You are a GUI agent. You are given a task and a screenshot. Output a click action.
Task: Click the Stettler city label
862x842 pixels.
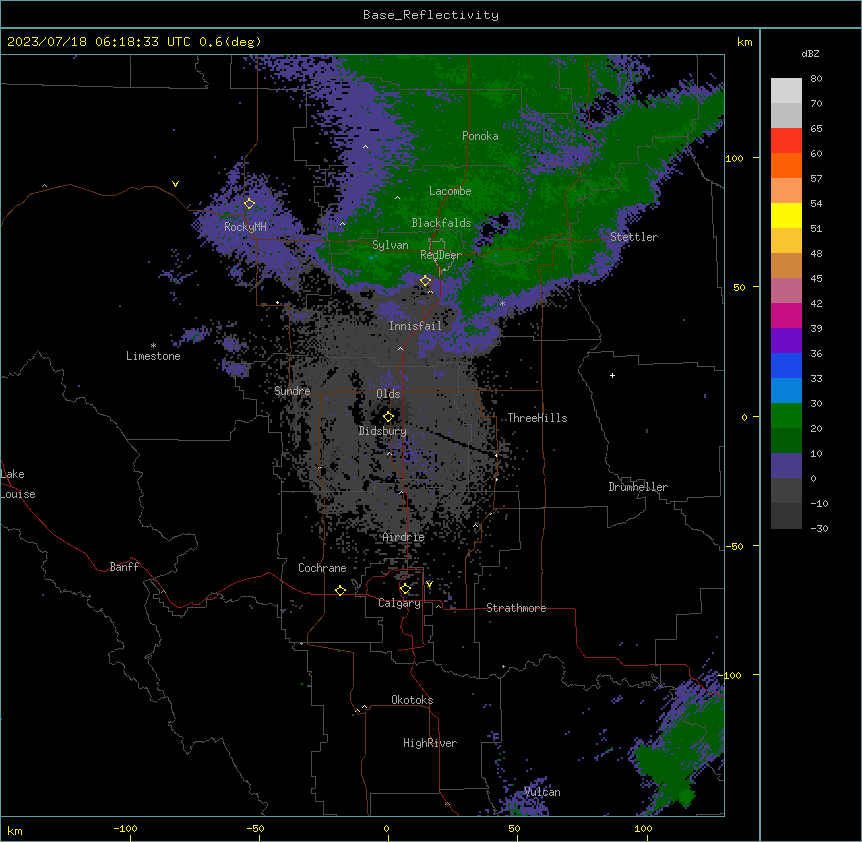click(634, 237)
